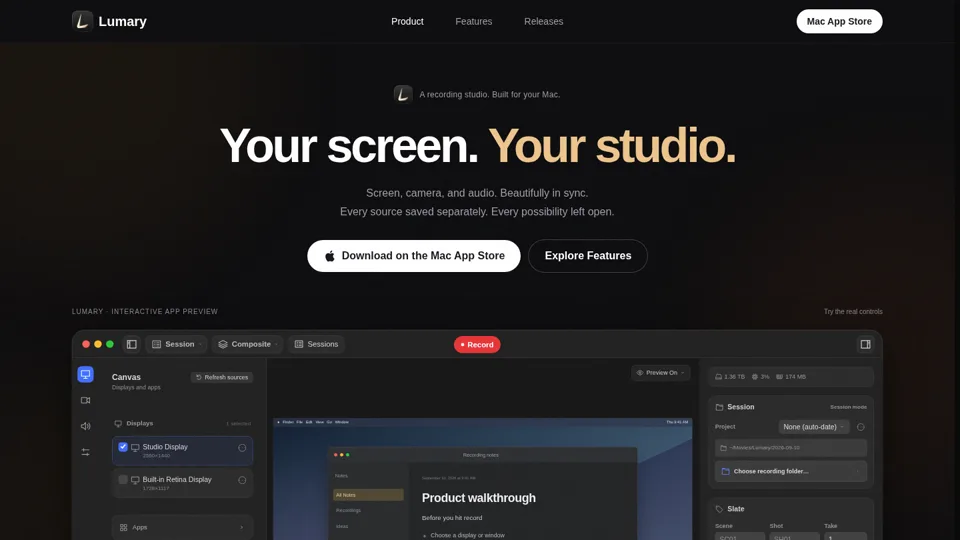This screenshot has height=540, width=960.
Task: Select All Notes in the preview Notes window
Action: (x=368, y=495)
